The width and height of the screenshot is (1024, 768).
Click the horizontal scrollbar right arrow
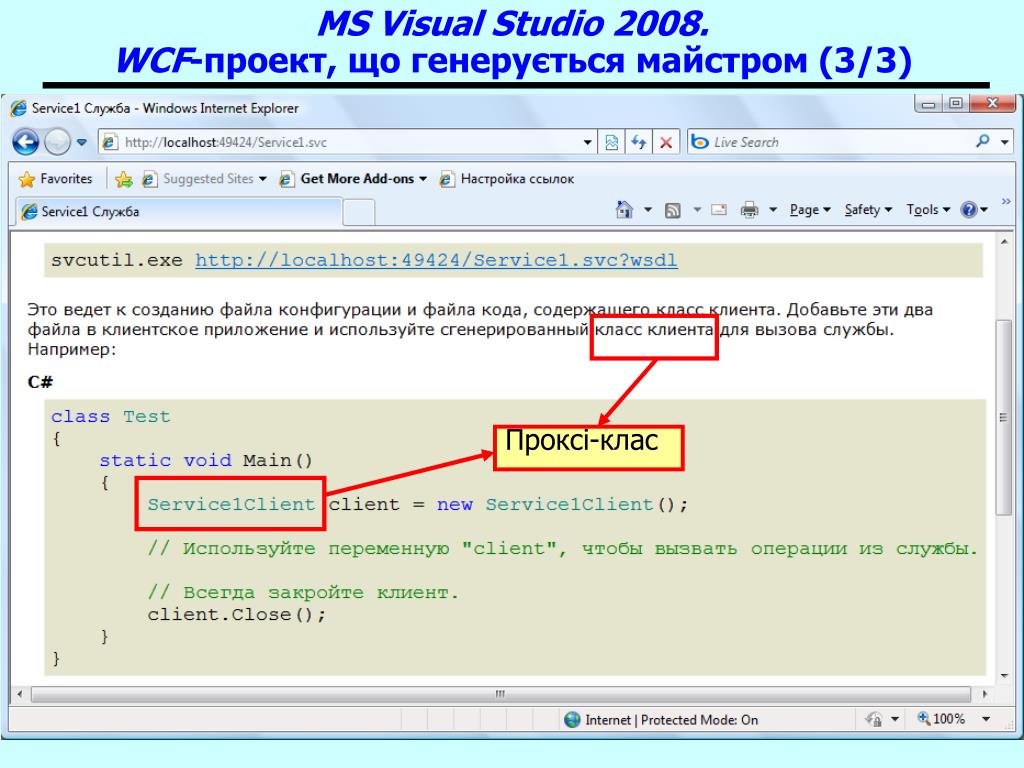(x=985, y=694)
